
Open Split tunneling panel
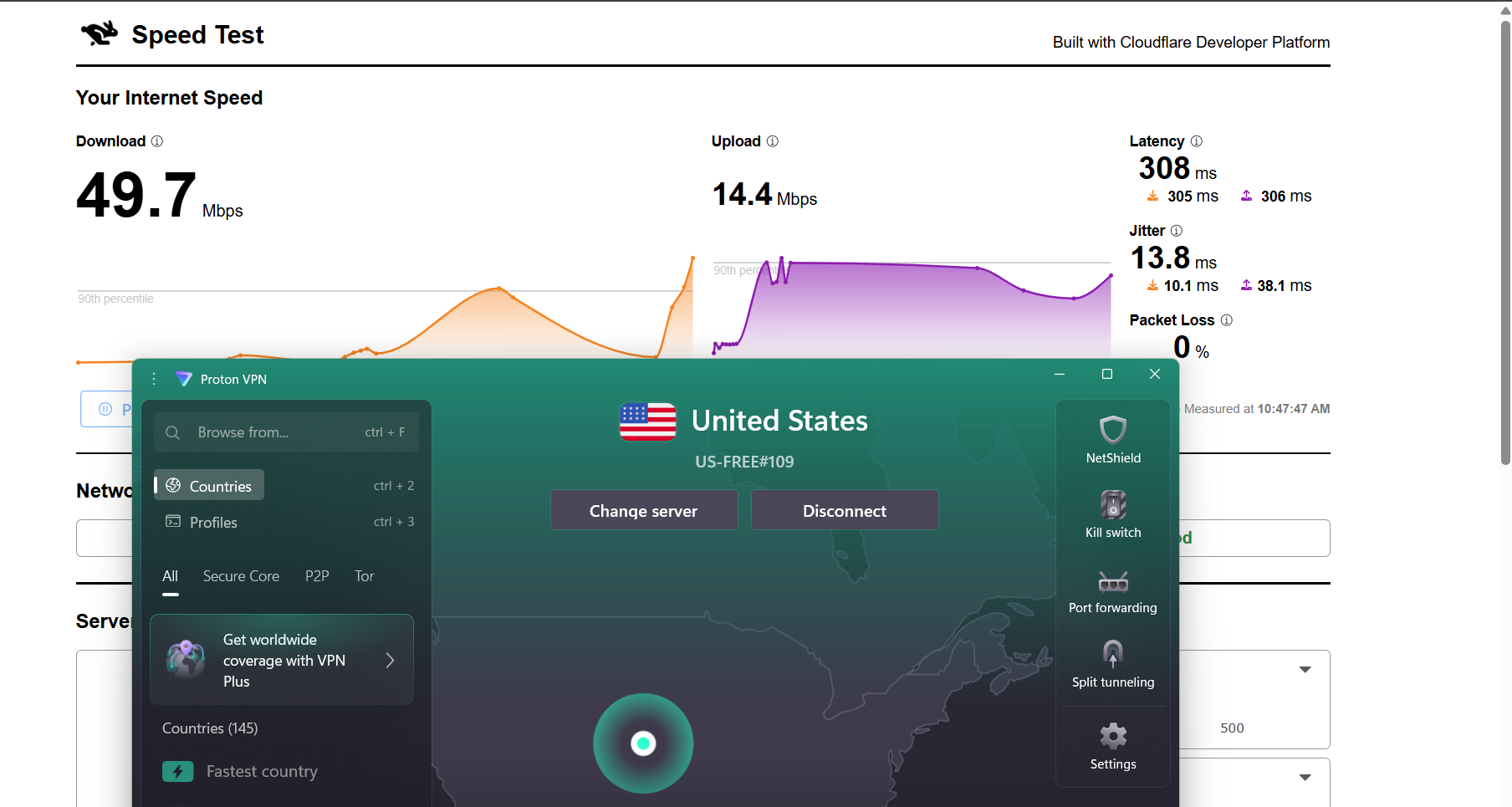tap(1113, 665)
